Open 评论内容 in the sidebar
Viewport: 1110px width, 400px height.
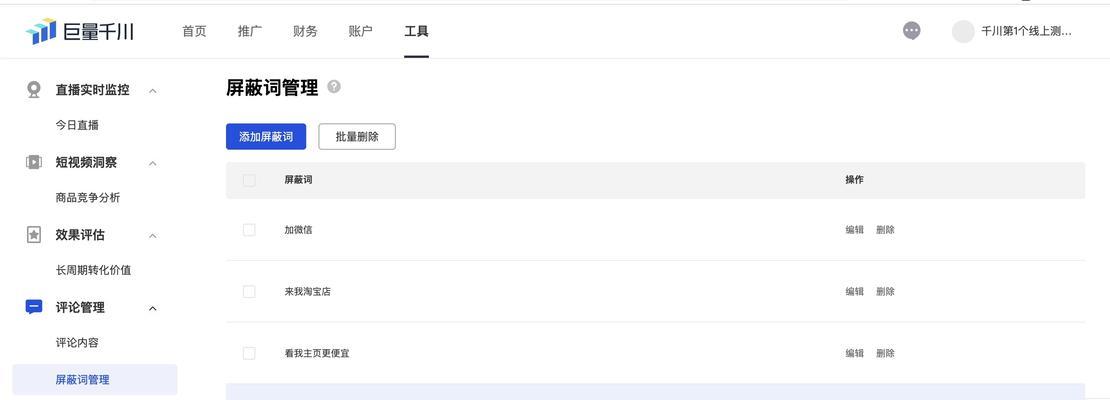click(77, 343)
